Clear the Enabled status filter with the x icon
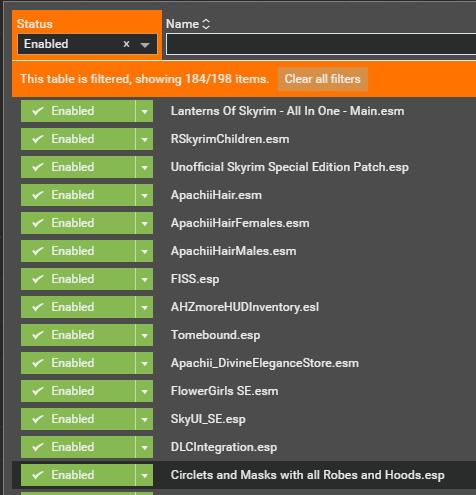This screenshot has width=476, height=495. click(126, 44)
